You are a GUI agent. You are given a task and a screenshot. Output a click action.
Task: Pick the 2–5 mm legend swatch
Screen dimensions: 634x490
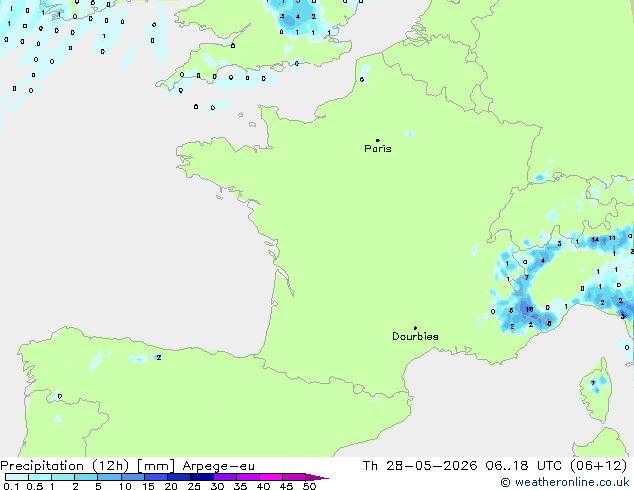pyautogui.click(x=86, y=477)
